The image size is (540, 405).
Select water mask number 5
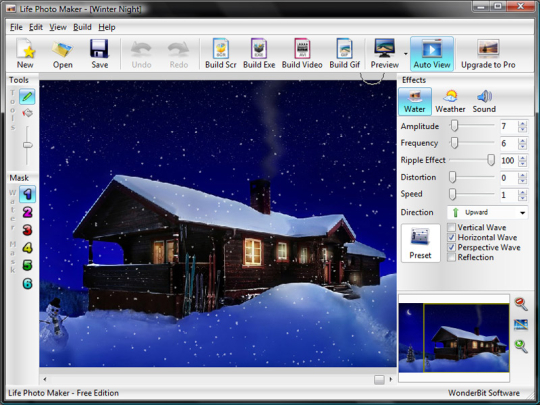point(27,266)
